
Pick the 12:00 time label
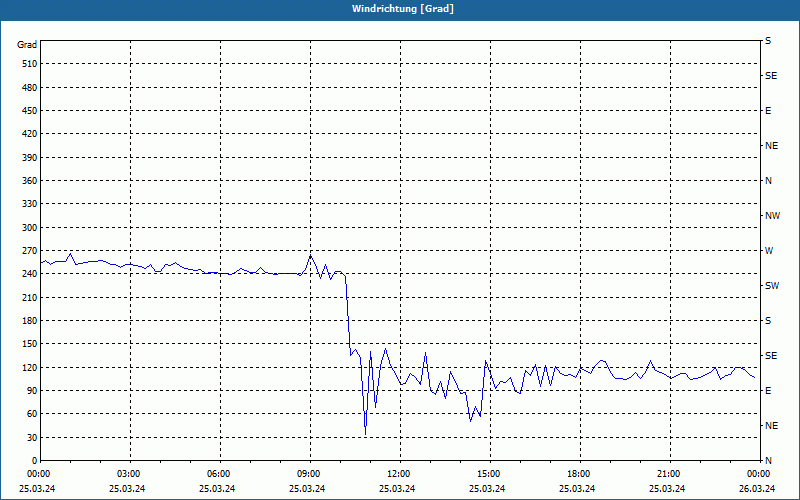point(398,474)
